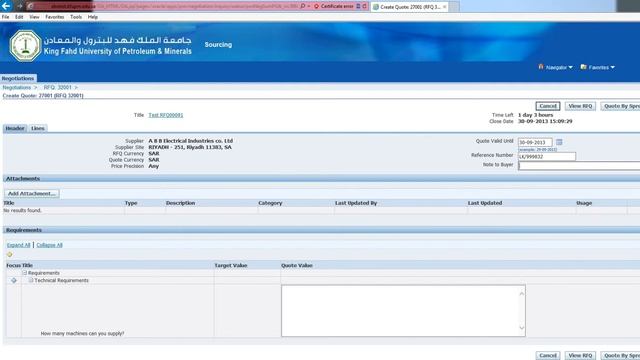The image size is (640, 360).
Task: Click the 'No results found.' text
Action: pos(22,210)
